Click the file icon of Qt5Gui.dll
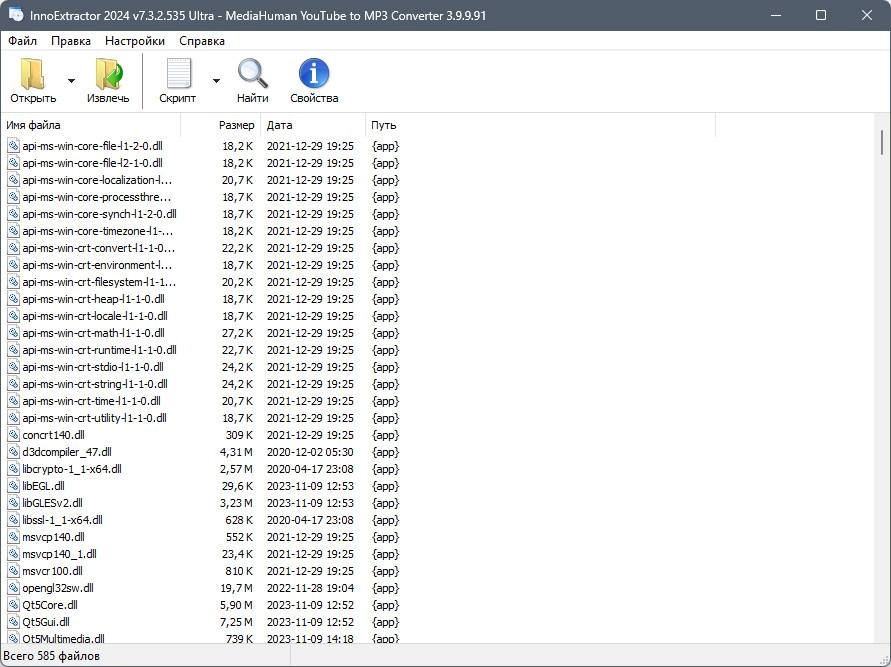The height and width of the screenshot is (667, 891). pos(14,623)
